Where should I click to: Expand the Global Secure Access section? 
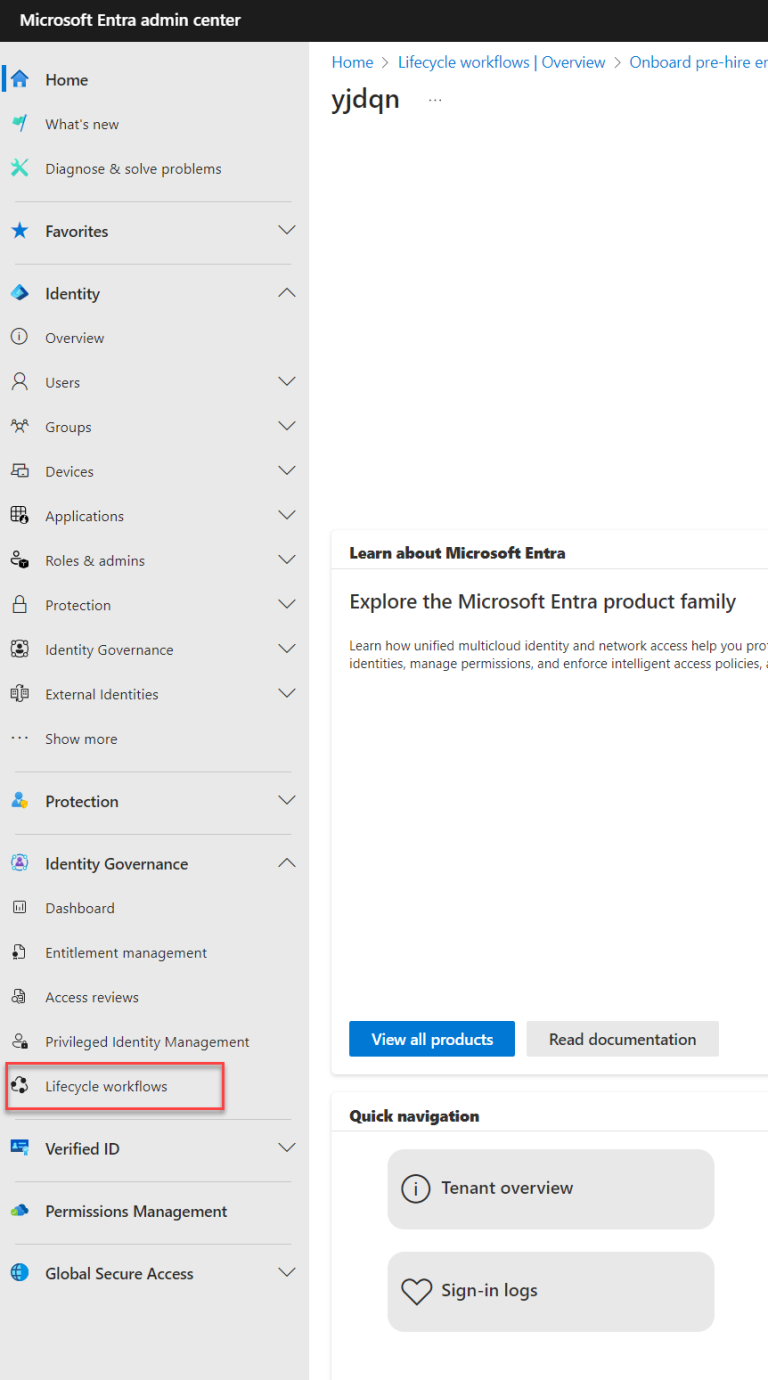[287, 1272]
